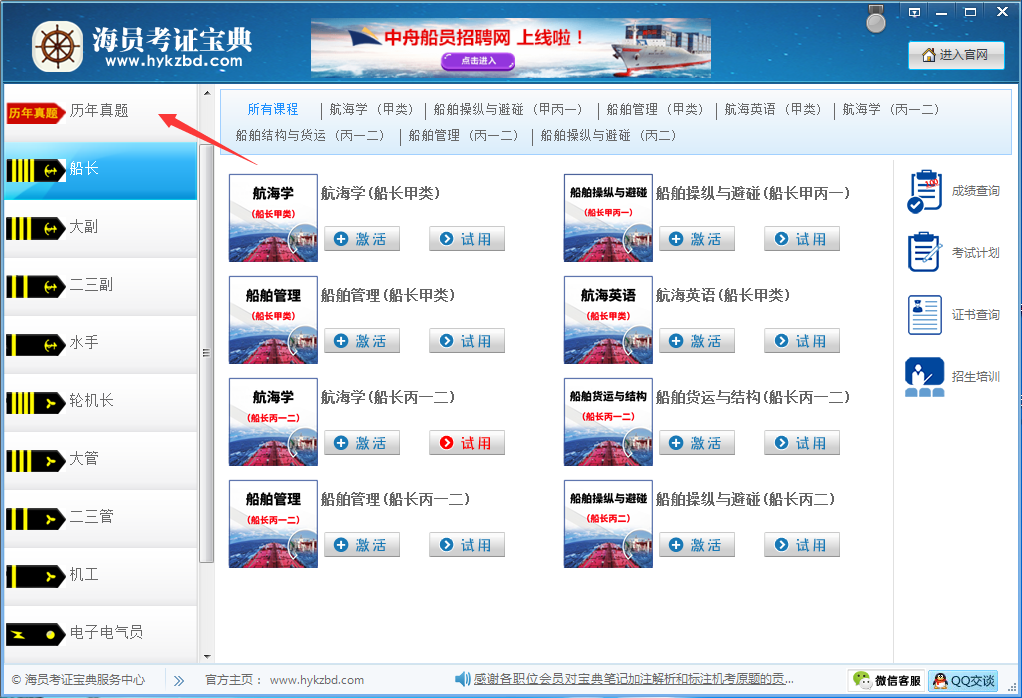This screenshot has height=698, width=1022.
Task: Click the sidebar scroll-up arrow
Action: [x=207, y=94]
